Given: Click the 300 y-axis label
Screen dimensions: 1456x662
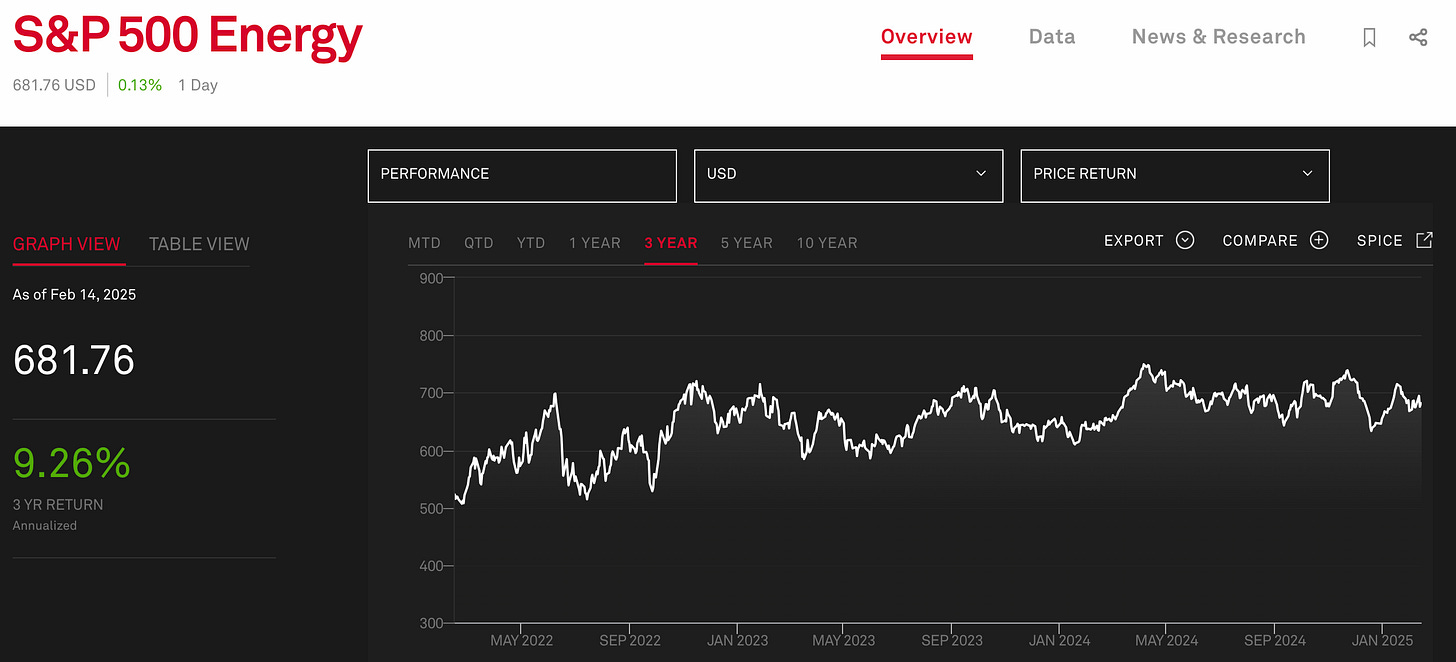Looking at the screenshot, I should (431, 624).
